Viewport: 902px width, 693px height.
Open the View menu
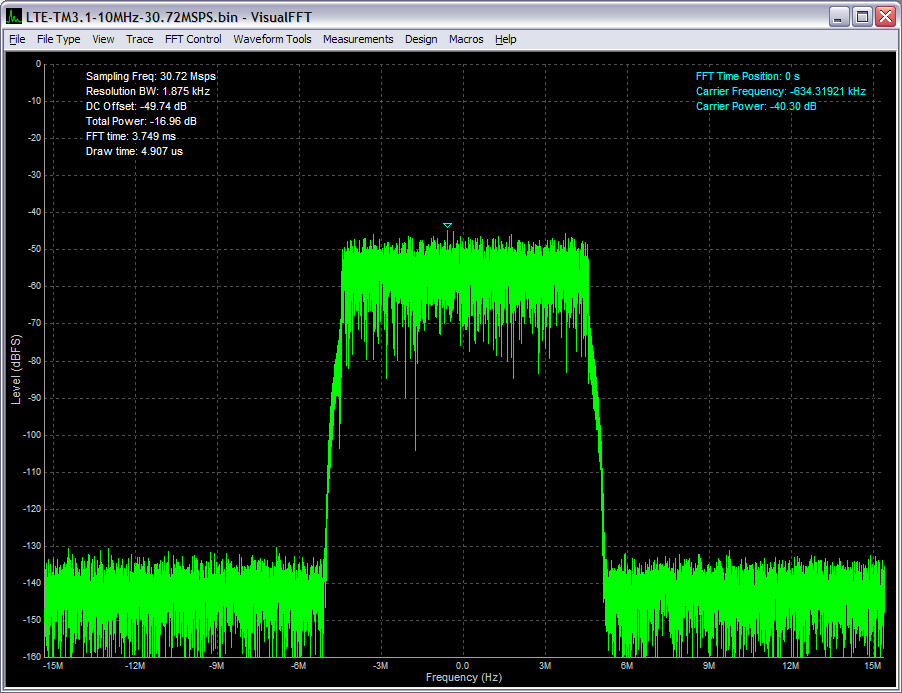pos(103,39)
